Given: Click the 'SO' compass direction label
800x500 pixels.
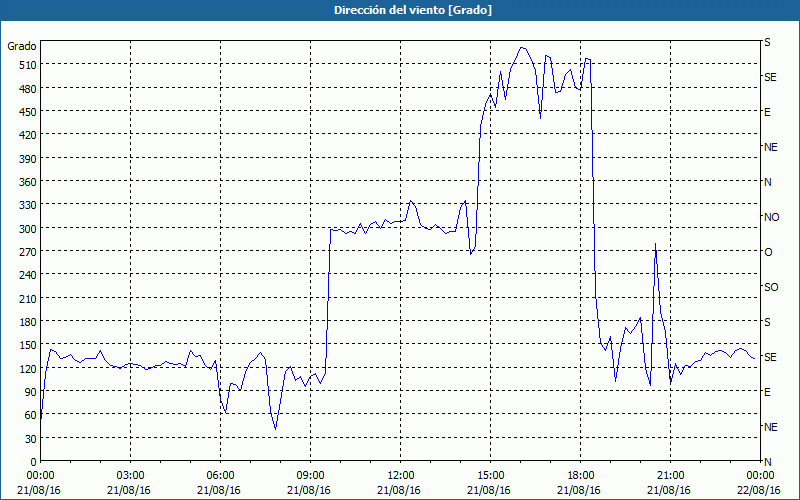Looking at the screenshot, I should click(771, 287).
